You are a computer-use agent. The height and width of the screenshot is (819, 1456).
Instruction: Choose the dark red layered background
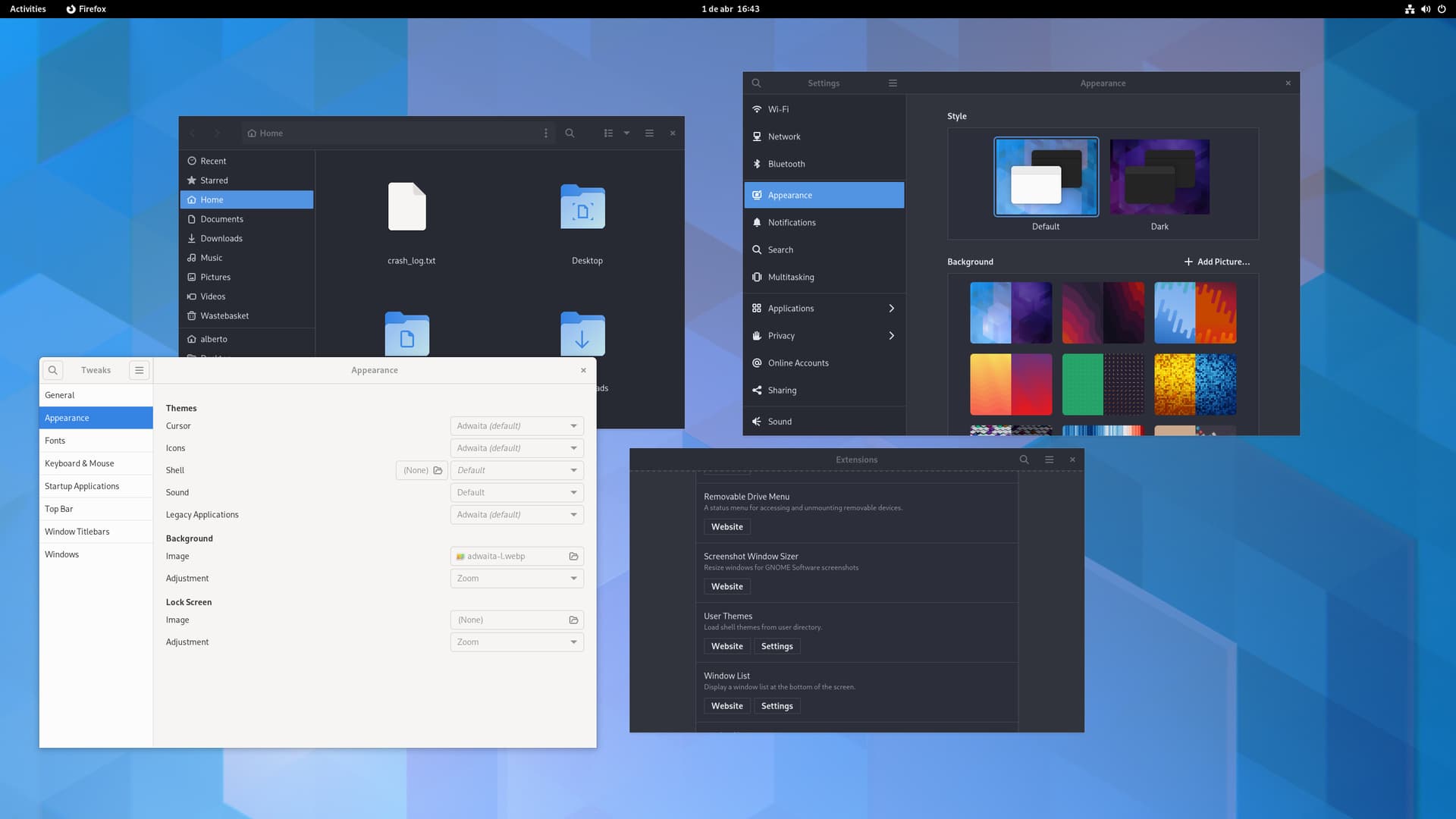click(1103, 313)
